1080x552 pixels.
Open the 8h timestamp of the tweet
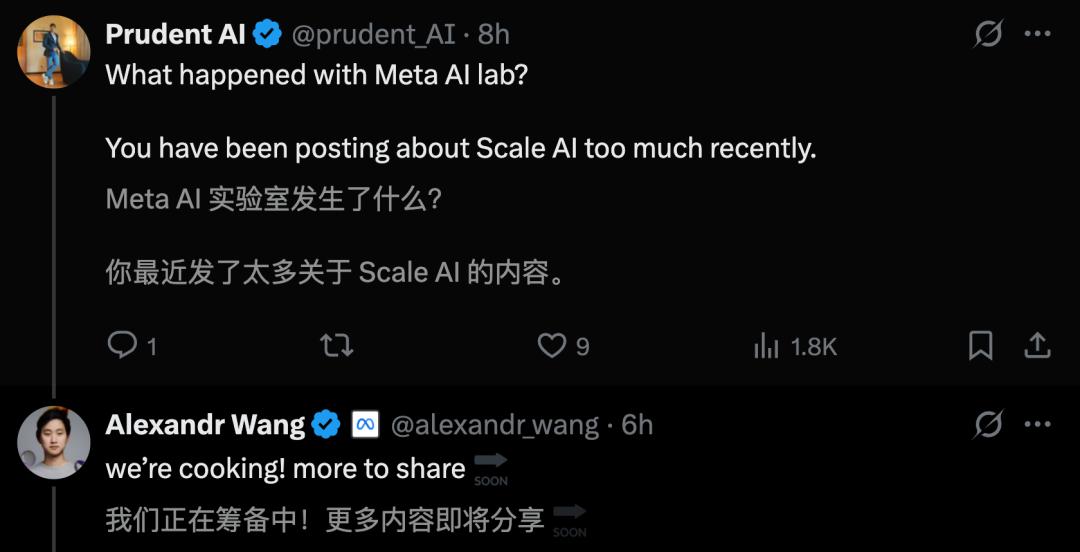(494, 35)
